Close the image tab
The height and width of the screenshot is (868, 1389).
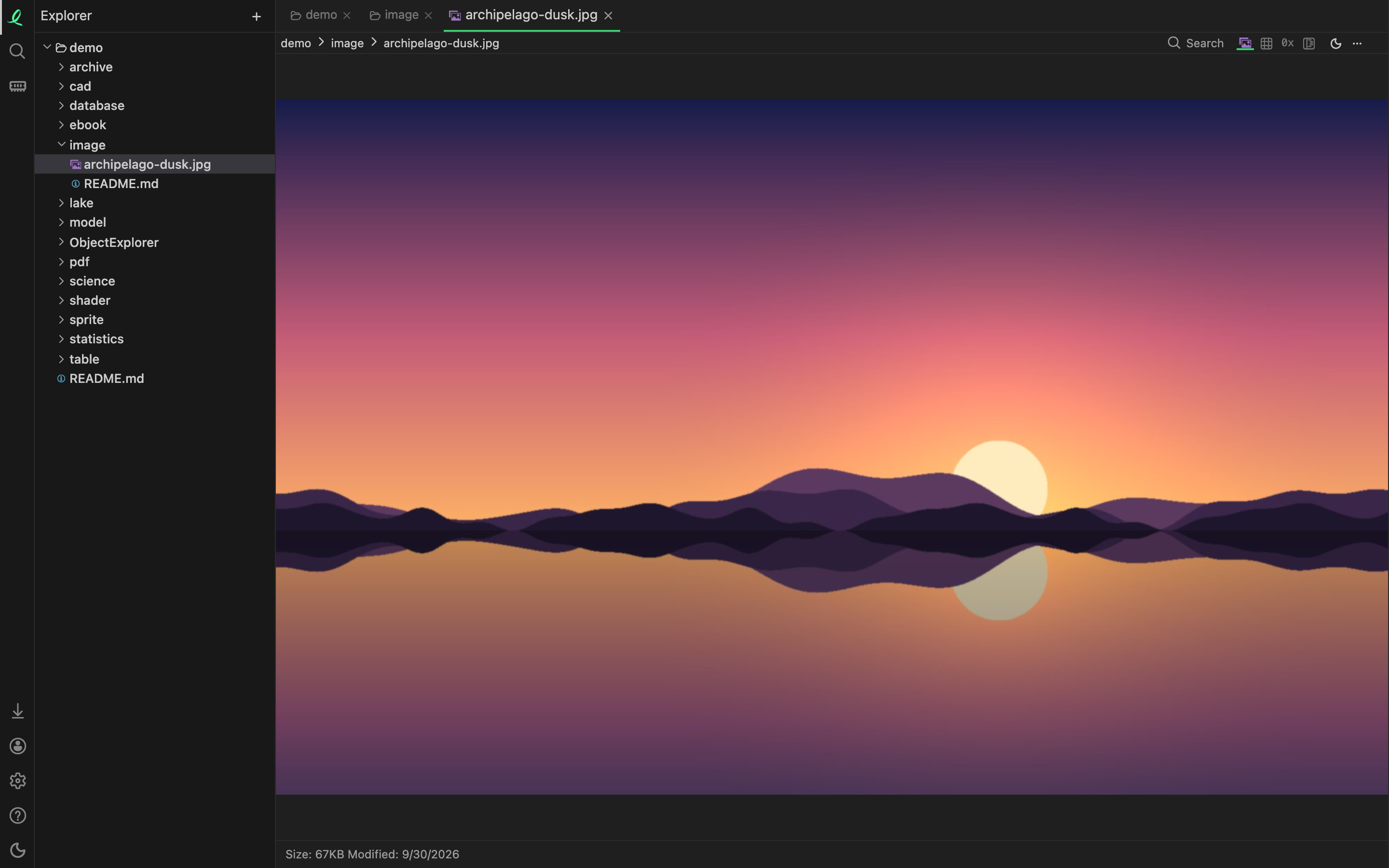[x=428, y=15]
